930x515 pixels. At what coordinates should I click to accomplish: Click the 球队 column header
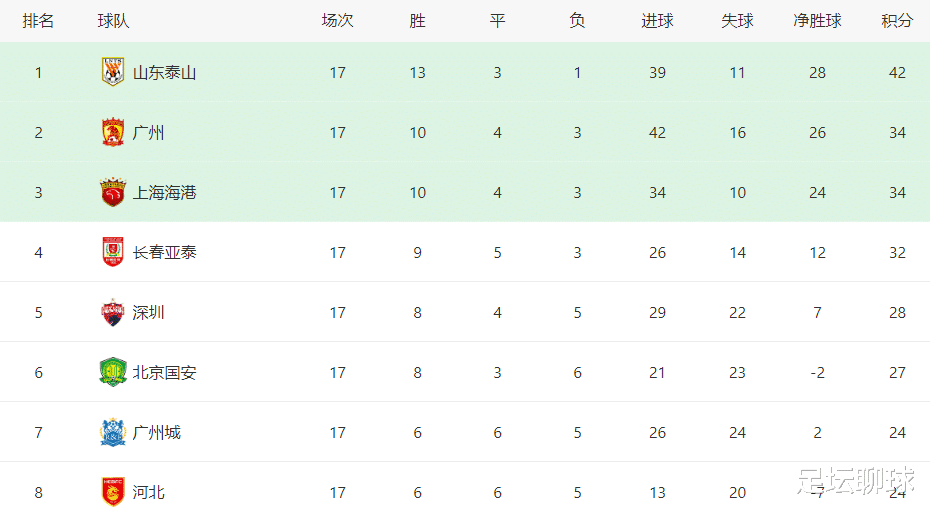tap(113, 21)
